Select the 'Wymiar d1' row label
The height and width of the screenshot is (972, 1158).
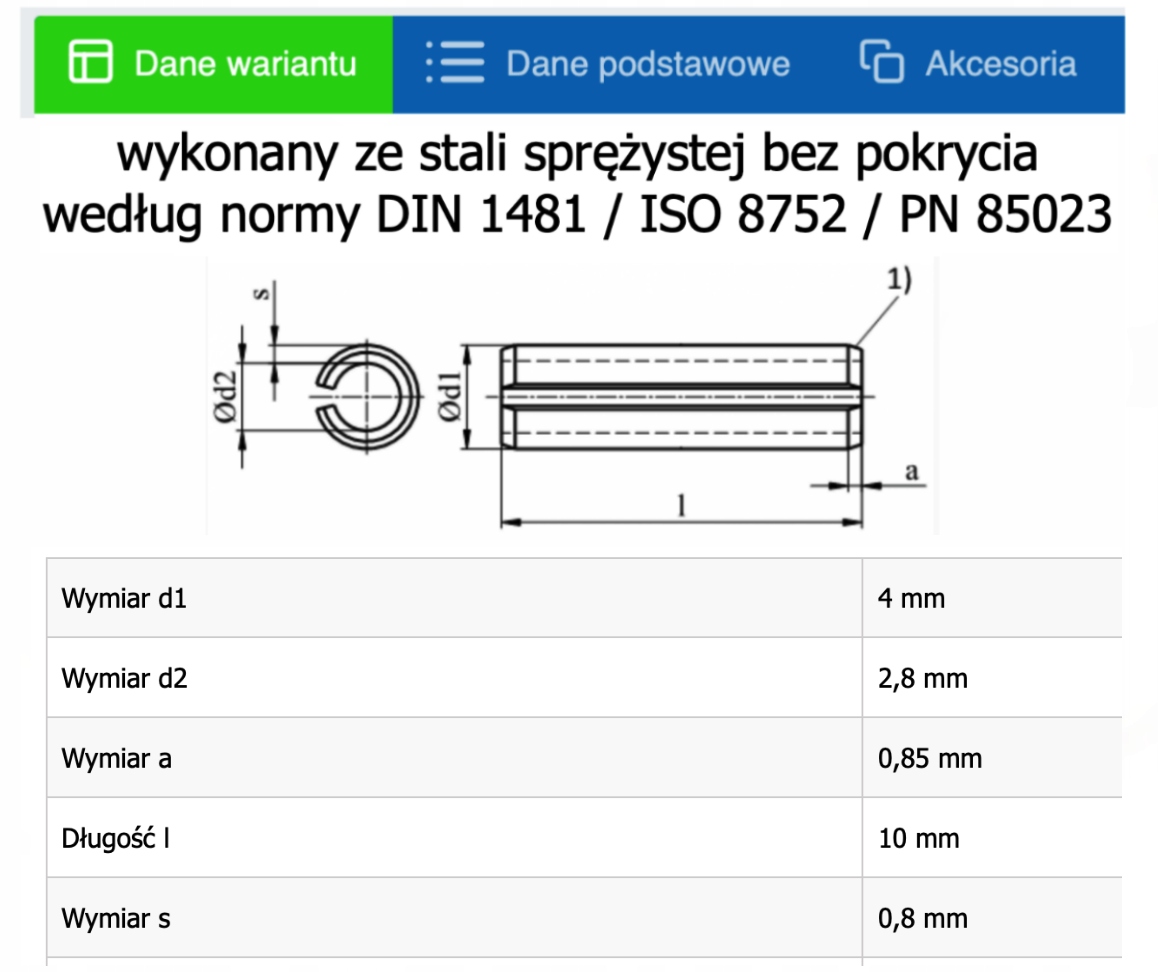click(x=124, y=598)
